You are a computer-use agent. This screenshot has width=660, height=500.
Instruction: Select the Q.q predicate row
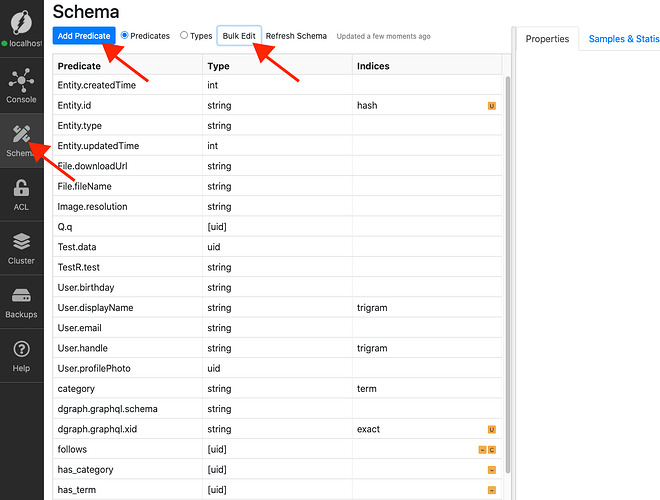pos(277,226)
